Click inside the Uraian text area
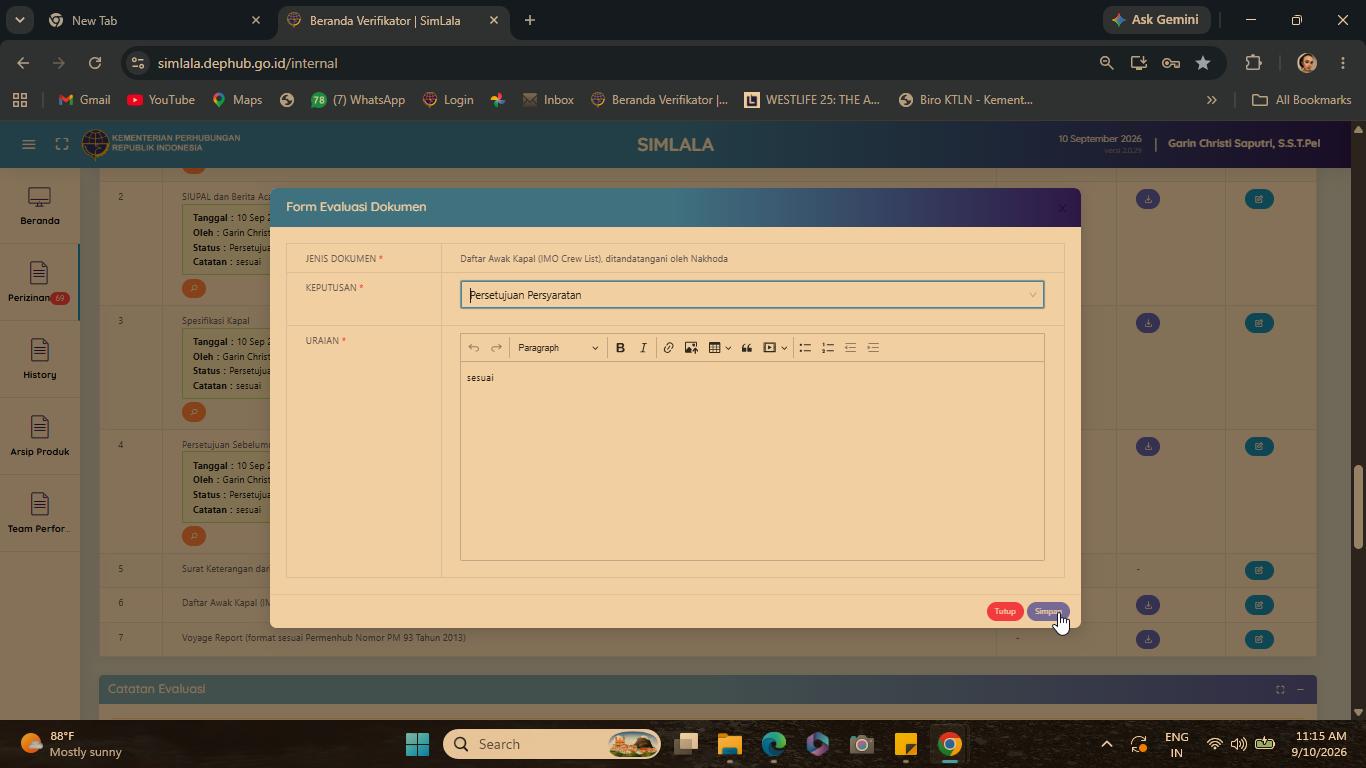This screenshot has height=768, width=1366. (x=752, y=460)
